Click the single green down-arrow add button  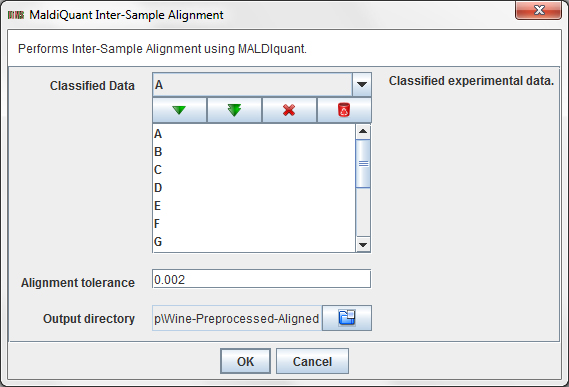(x=179, y=110)
